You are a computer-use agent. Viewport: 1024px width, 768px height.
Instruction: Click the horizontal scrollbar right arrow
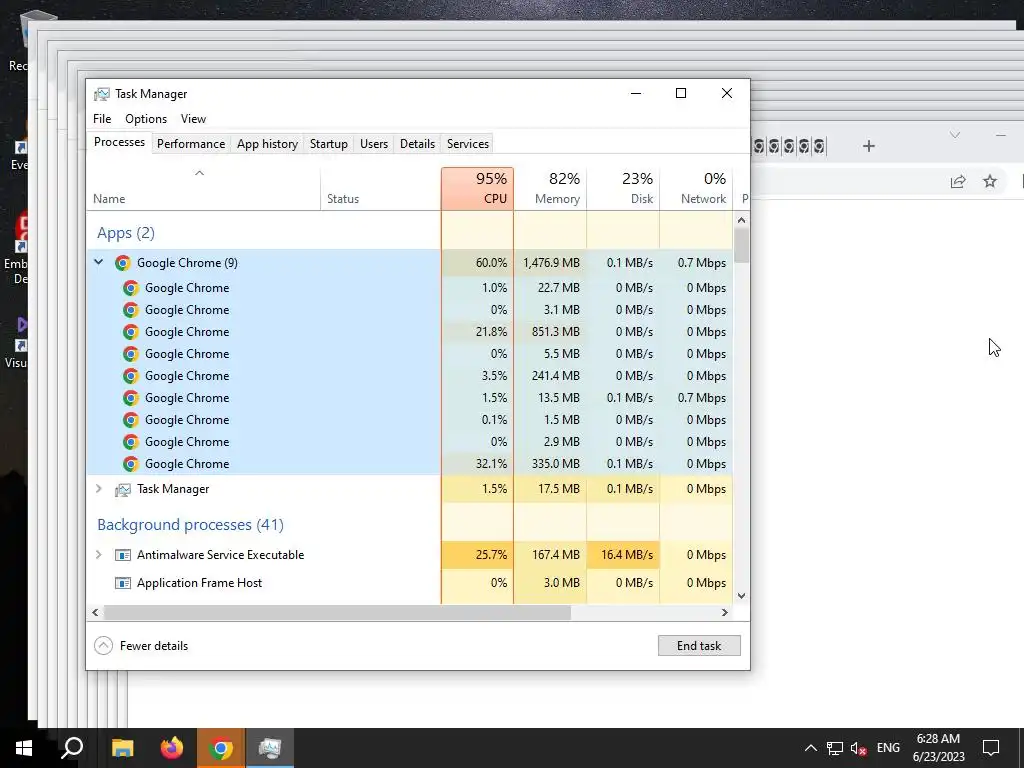pyautogui.click(x=724, y=613)
